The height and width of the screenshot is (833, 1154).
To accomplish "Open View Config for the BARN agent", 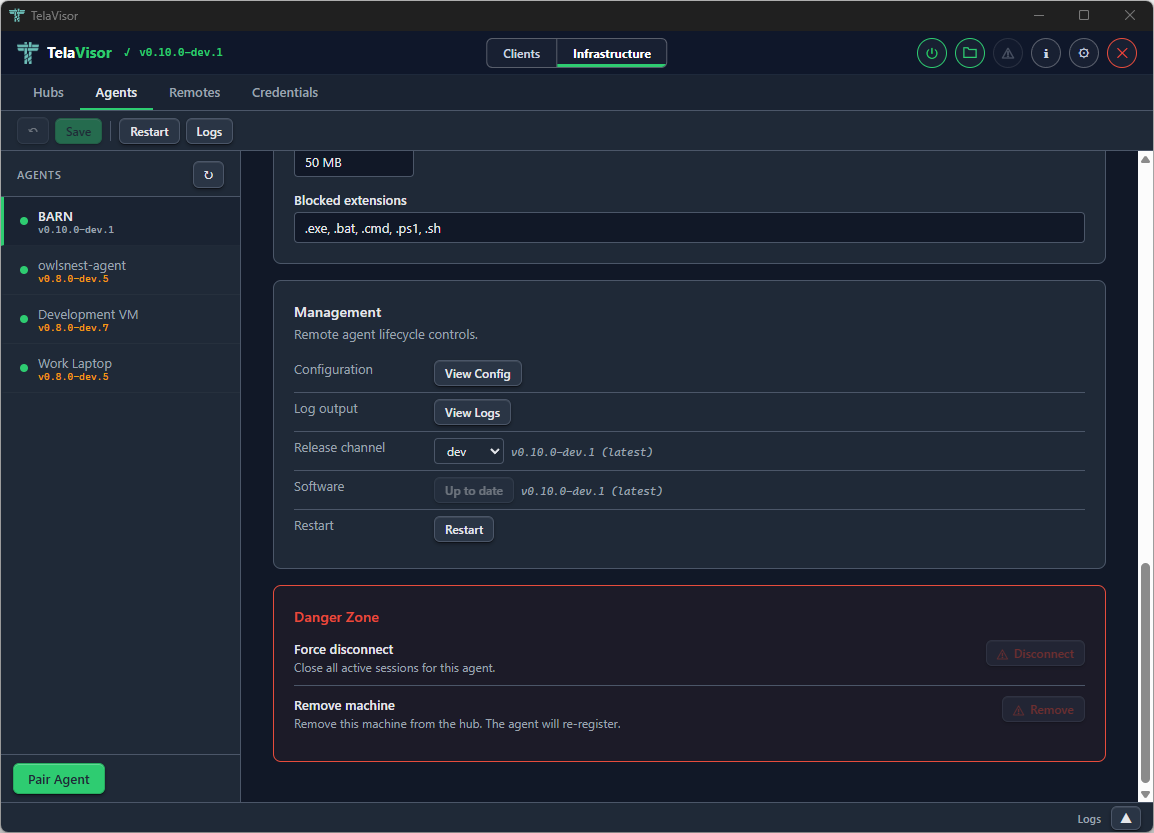I will [477, 372].
